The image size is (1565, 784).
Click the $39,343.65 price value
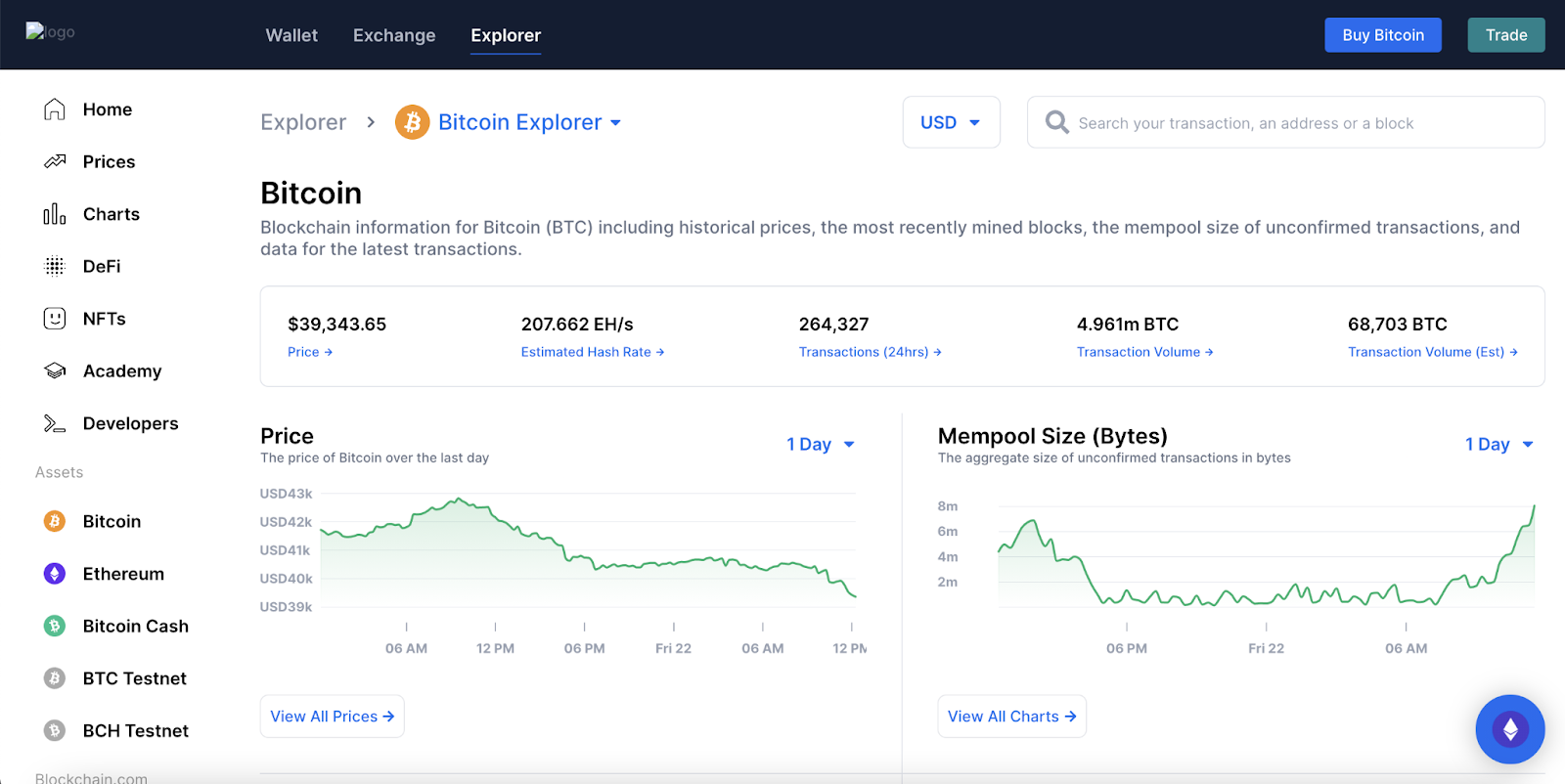(x=337, y=324)
